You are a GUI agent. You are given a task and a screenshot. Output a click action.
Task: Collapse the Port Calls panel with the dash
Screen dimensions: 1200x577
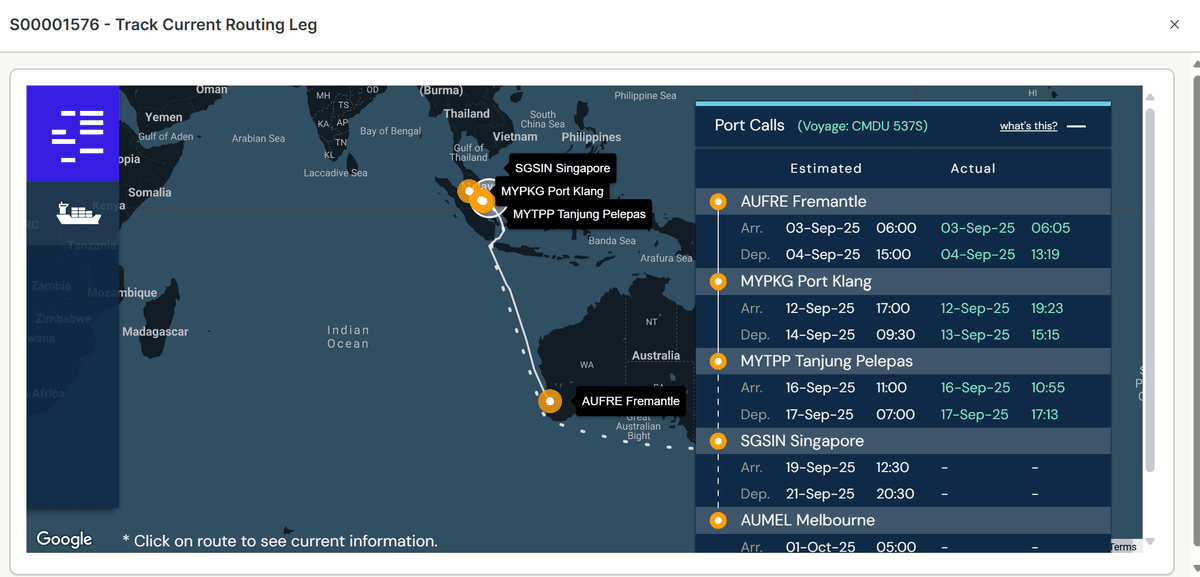coord(1076,127)
